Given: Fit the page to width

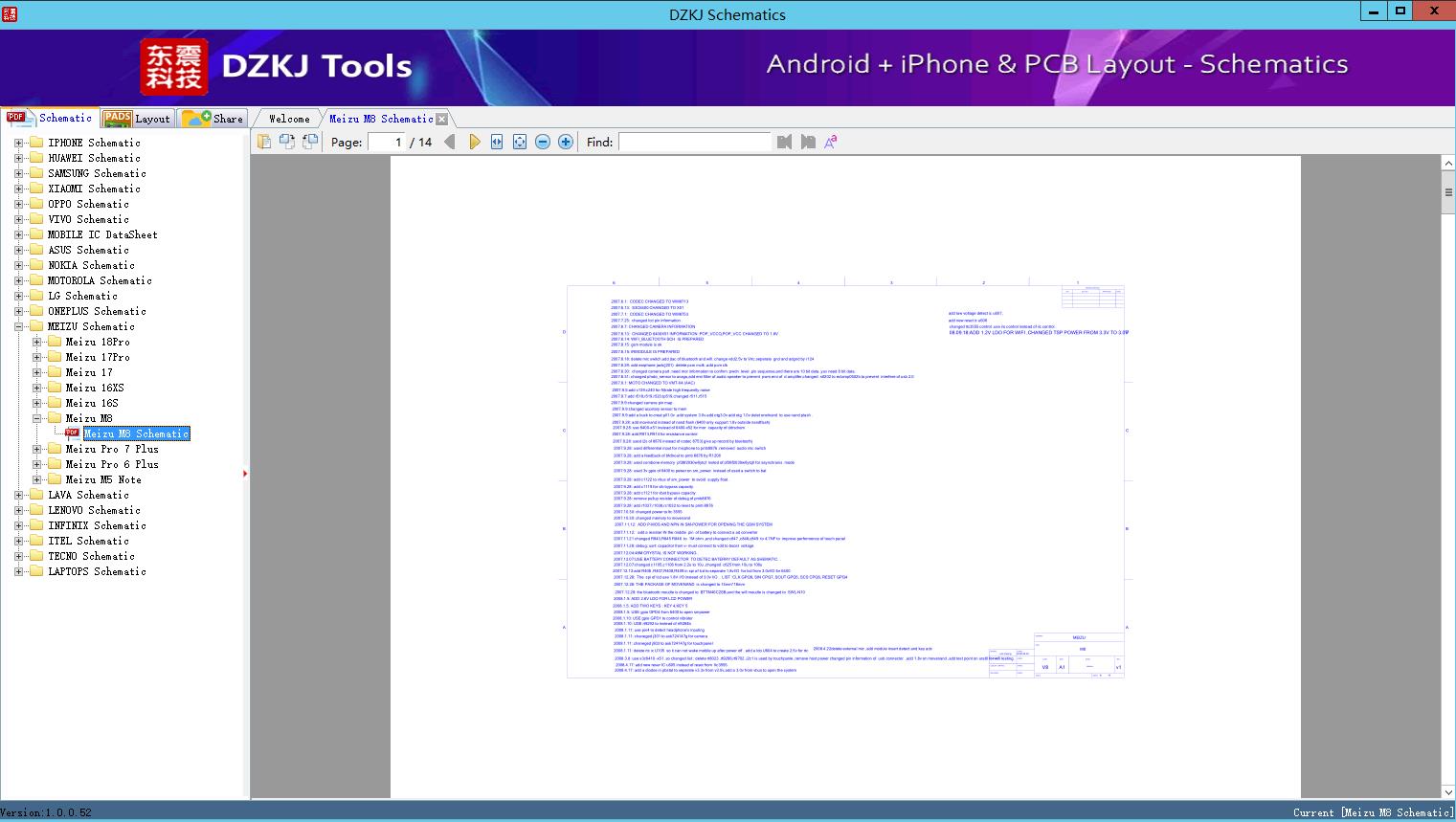Looking at the screenshot, I should tap(497, 142).
